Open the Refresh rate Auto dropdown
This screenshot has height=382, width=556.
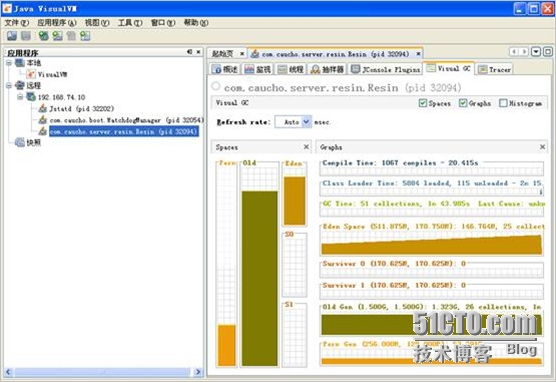click(306, 122)
